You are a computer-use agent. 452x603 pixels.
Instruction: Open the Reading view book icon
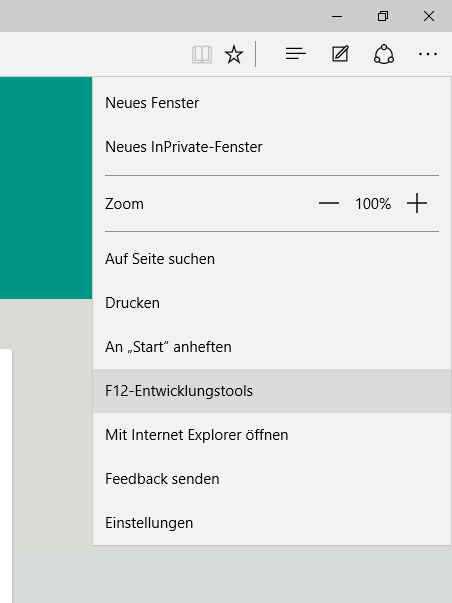pyautogui.click(x=202, y=54)
